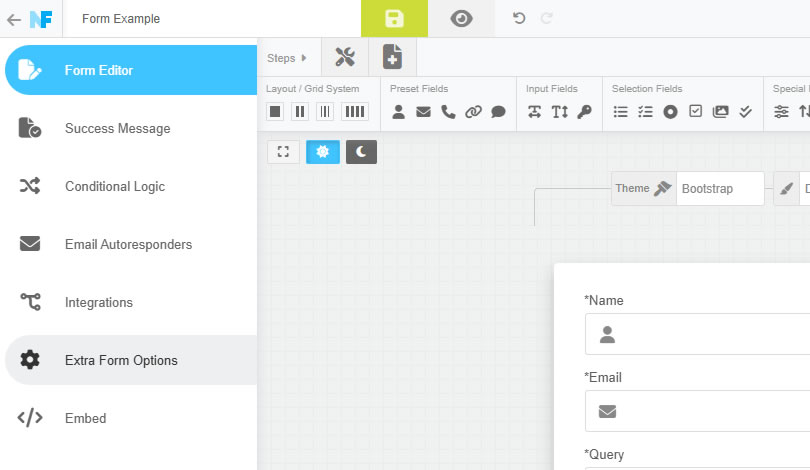Switch to light mode with sun button
Image resolution: width=810 pixels, height=470 pixels.
(323, 152)
